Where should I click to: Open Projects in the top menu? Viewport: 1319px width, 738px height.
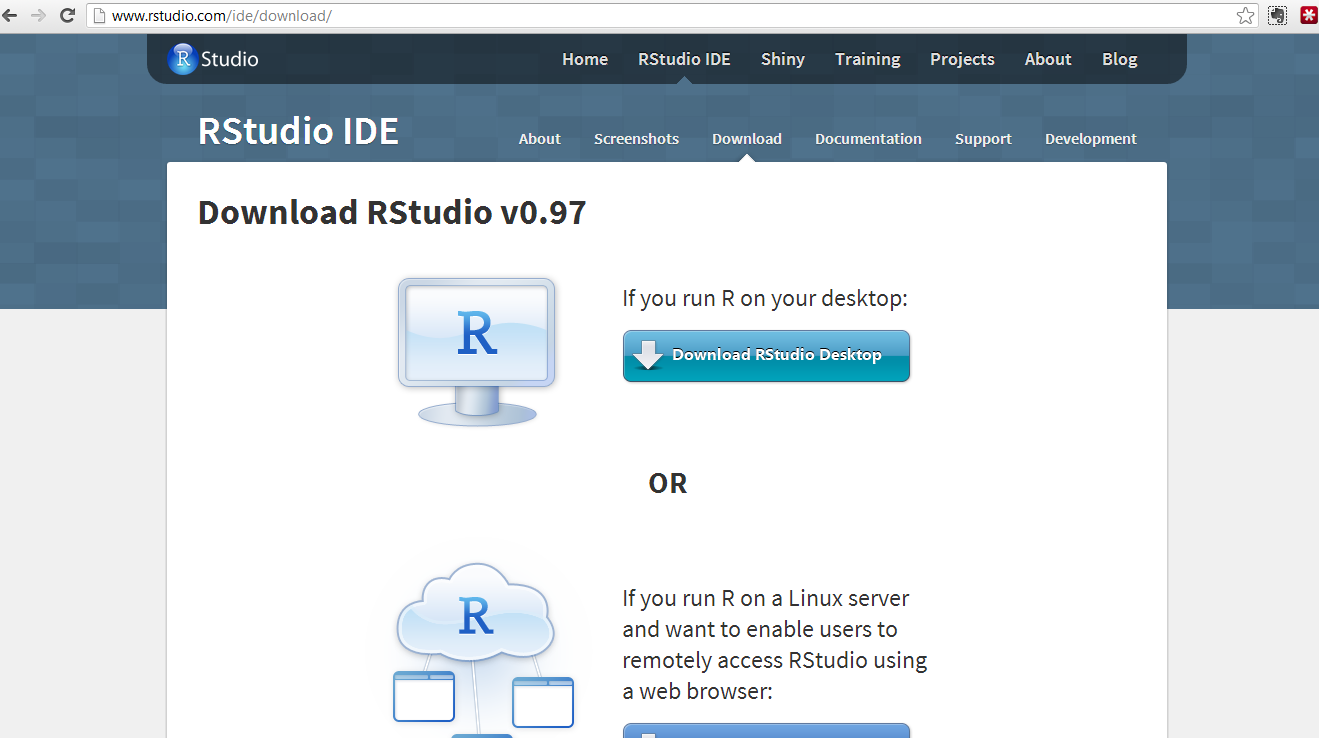pos(962,59)
